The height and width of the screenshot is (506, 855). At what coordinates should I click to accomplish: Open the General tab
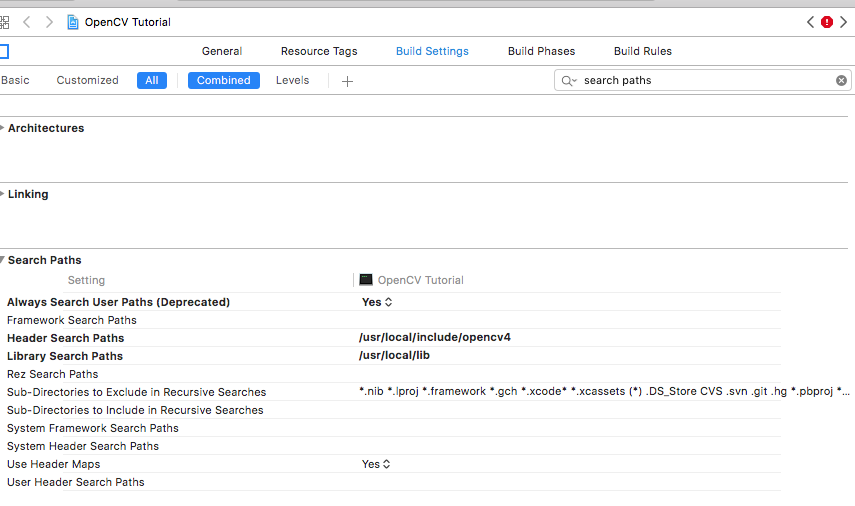[x=222, y=51]
